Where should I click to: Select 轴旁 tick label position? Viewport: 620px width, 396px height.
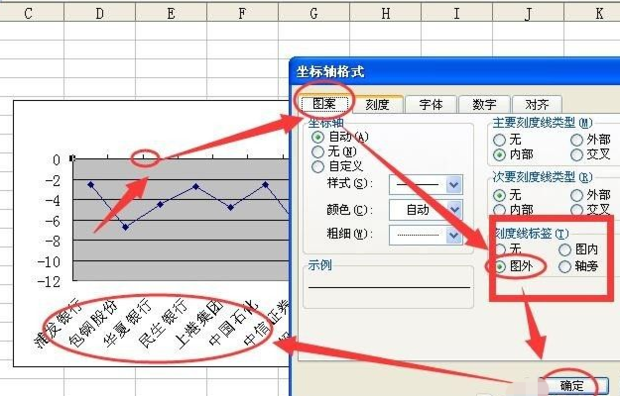(565, 267)
